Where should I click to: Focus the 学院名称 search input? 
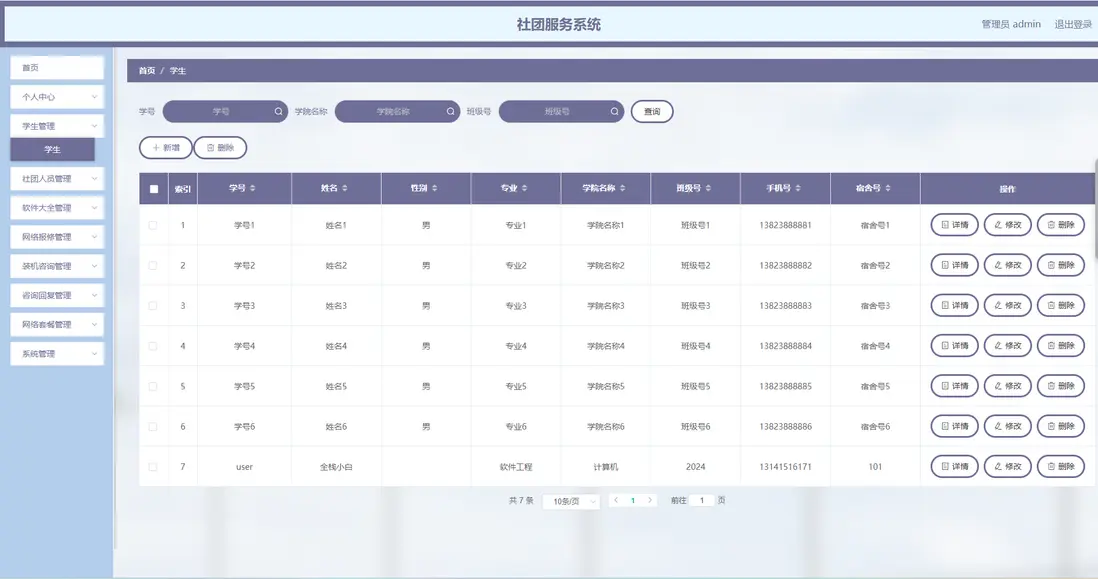click(x=397, y=111)
